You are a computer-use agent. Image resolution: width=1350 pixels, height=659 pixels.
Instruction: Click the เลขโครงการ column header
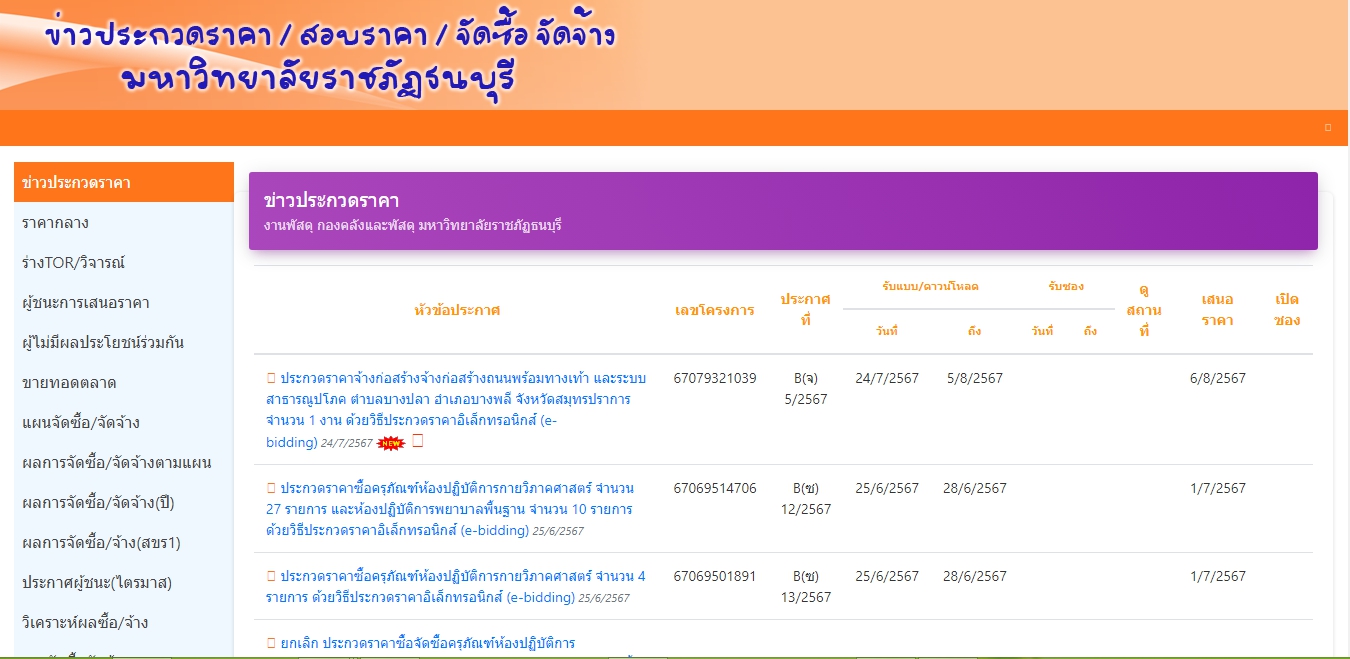point(715,310)
